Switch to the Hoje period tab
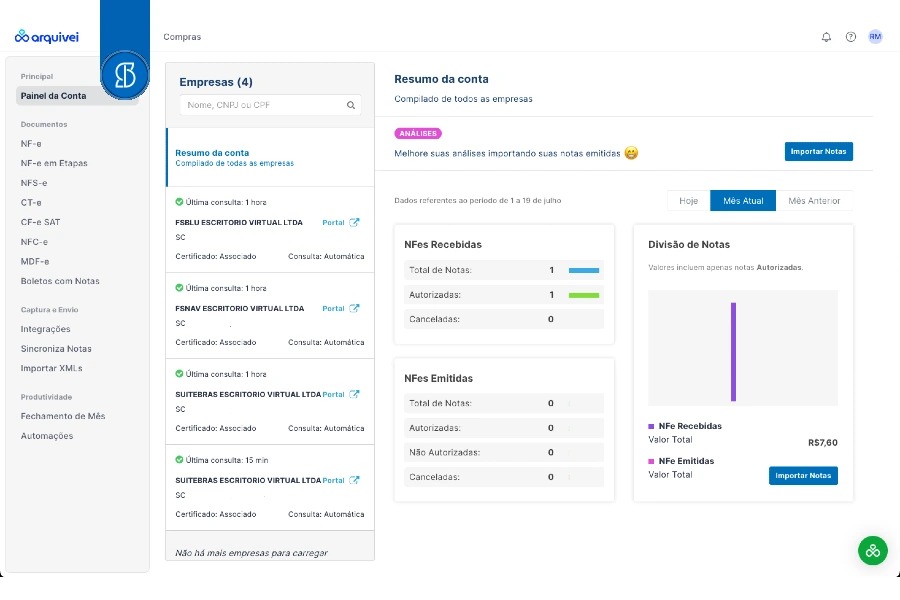Viewport: 900px width, 600px height. [688, 200]
